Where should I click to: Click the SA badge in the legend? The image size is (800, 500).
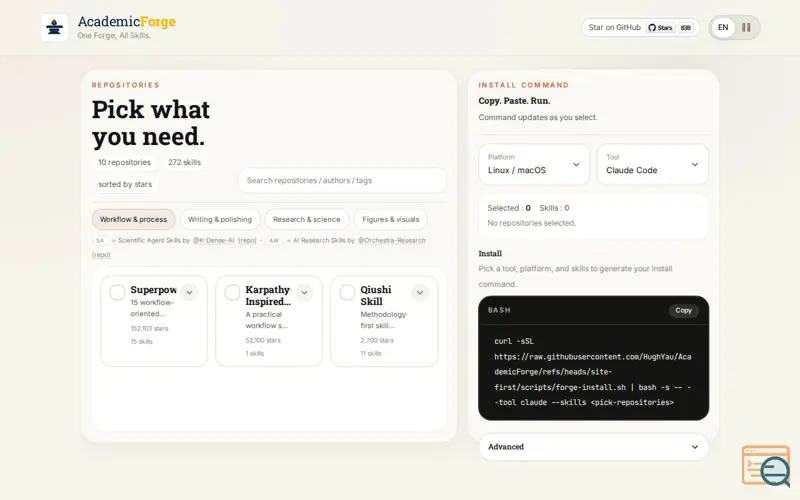100,240
